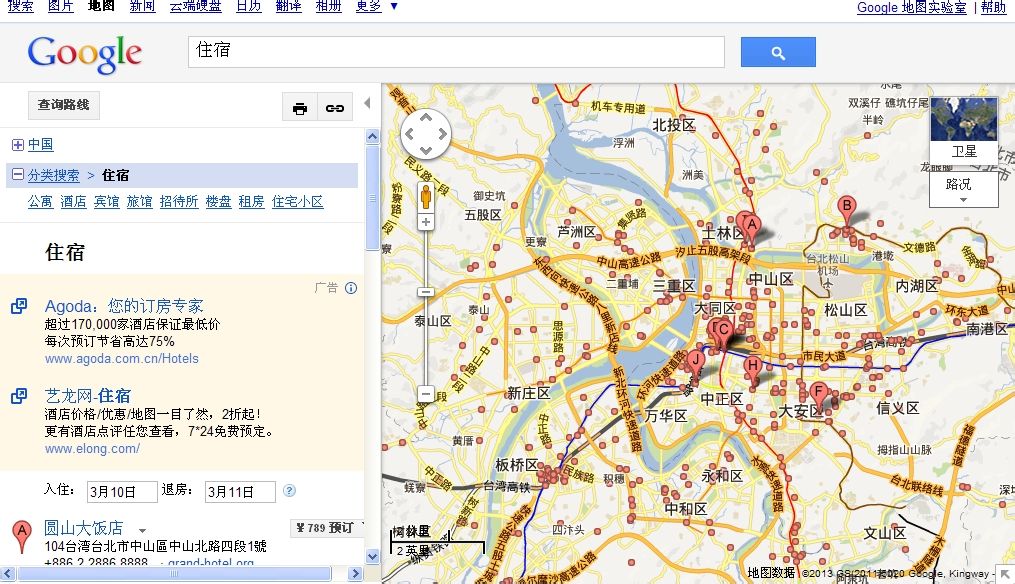Print the map using the printer icon
This screenshot has height=584, width=1015.
tap(300, 108)
